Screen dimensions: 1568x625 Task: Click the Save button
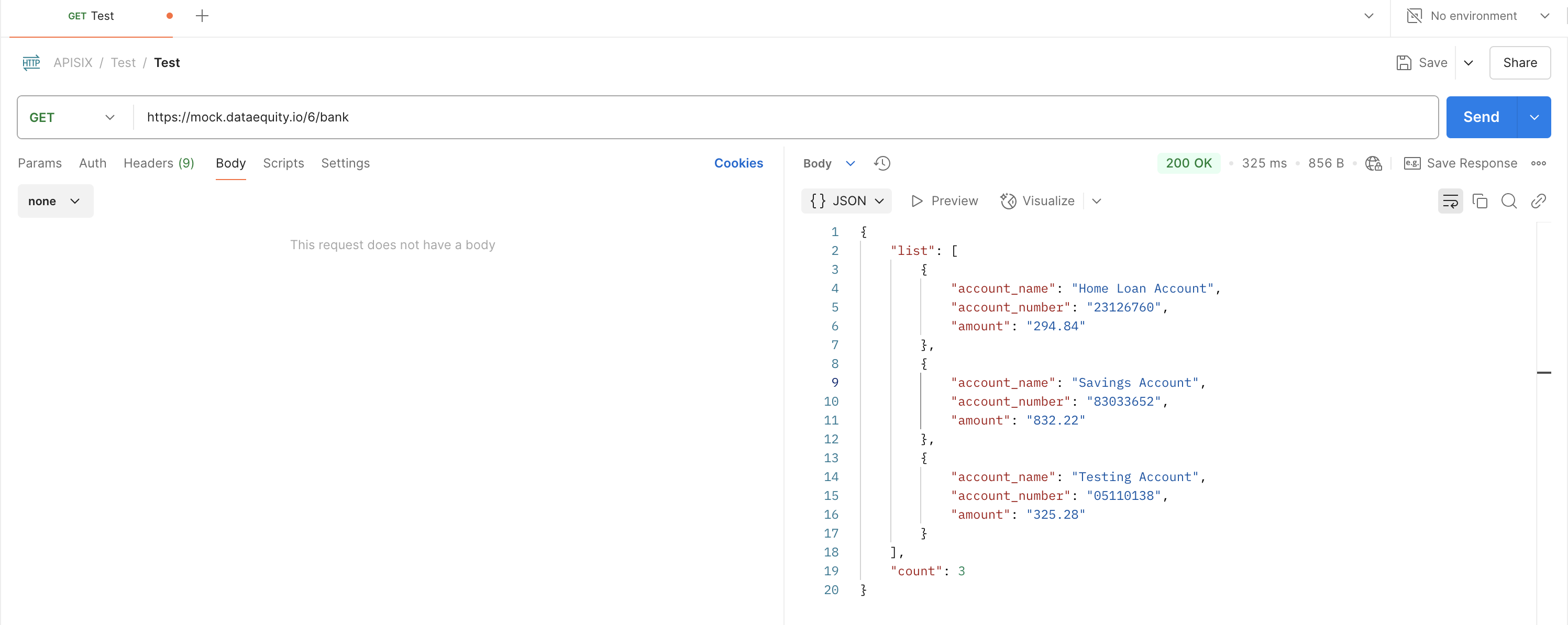pyautogui.click(x=1421, y=63)
